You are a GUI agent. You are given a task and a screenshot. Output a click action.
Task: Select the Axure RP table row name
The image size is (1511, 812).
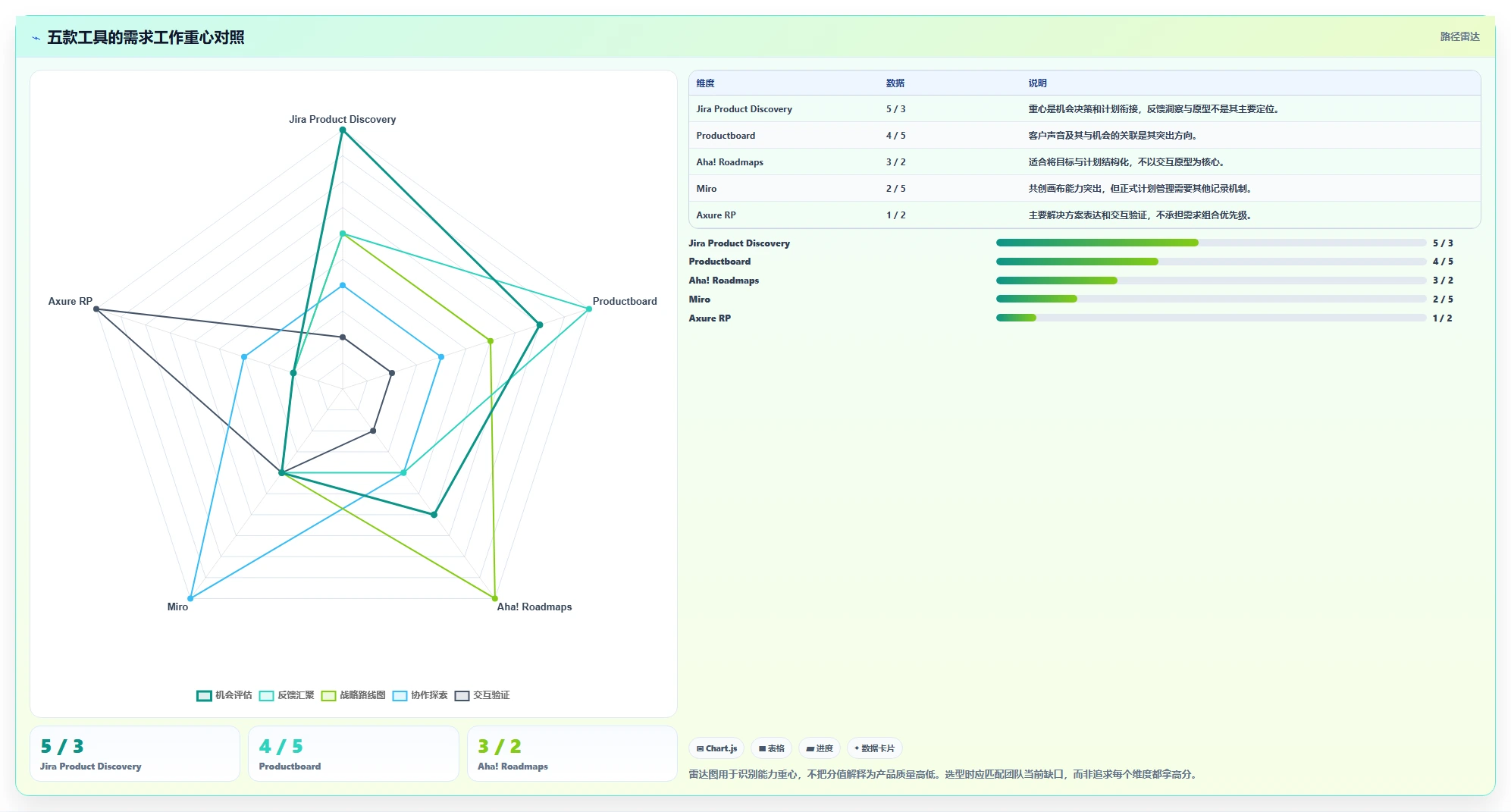(716, 215)
